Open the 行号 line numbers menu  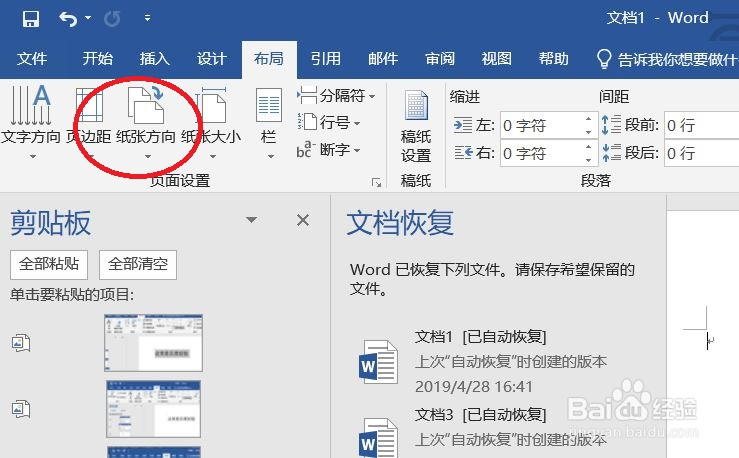(329, 123)
